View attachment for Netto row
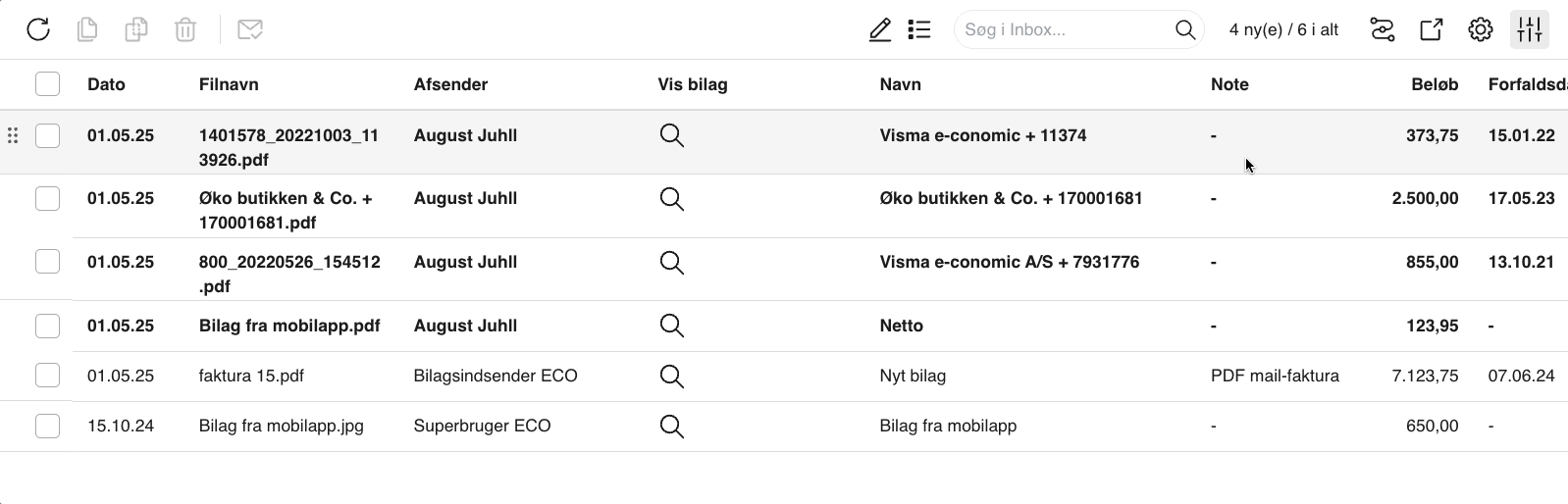This screenshot has height=504, width=1568. [672, 326]
